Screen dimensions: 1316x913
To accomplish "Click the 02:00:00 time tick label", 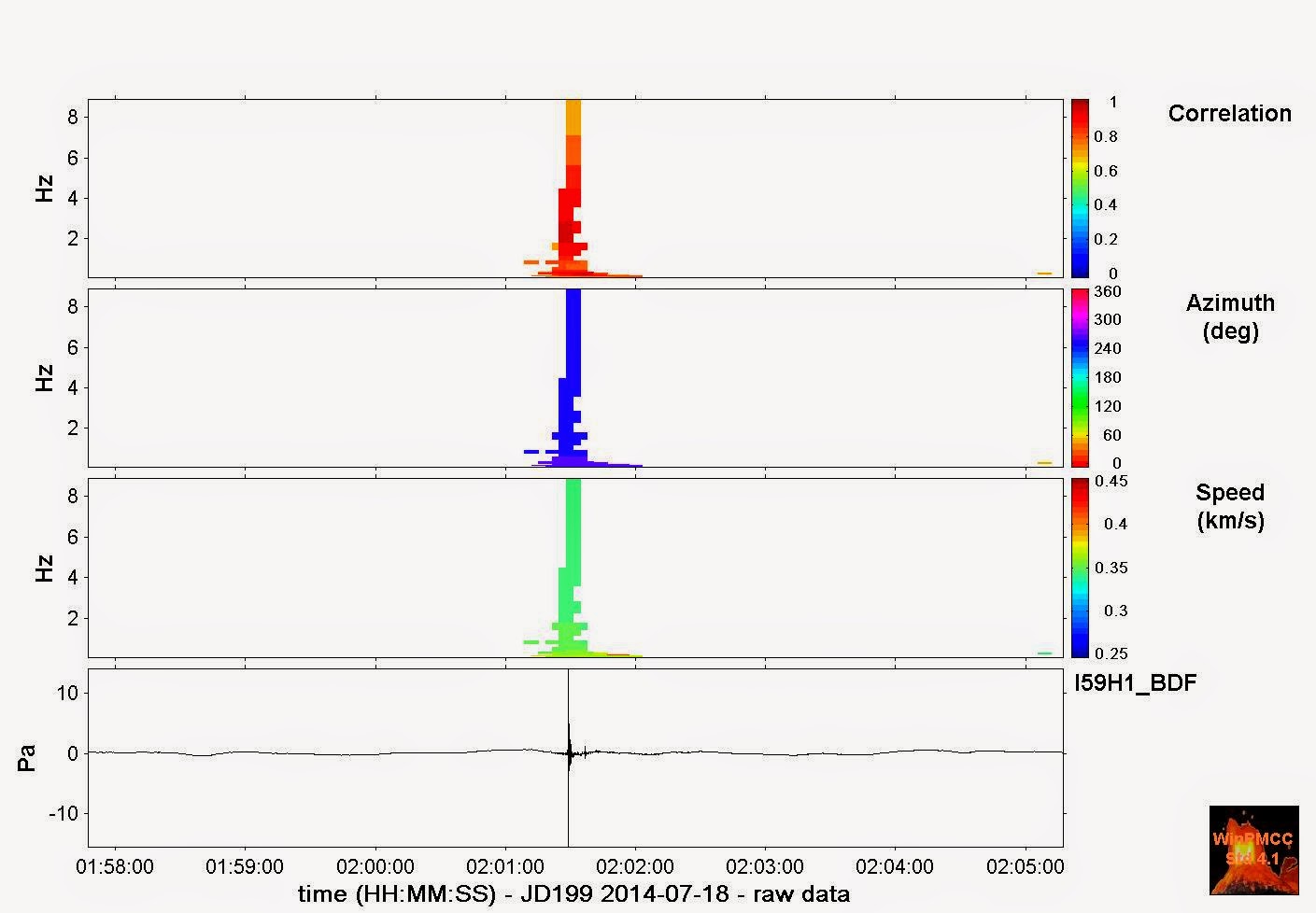I will 375,866.
